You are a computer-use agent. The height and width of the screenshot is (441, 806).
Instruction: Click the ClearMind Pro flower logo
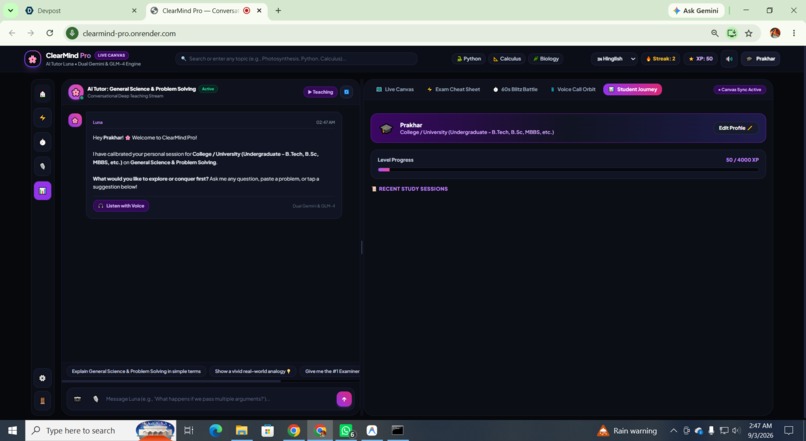pos(32,59)
